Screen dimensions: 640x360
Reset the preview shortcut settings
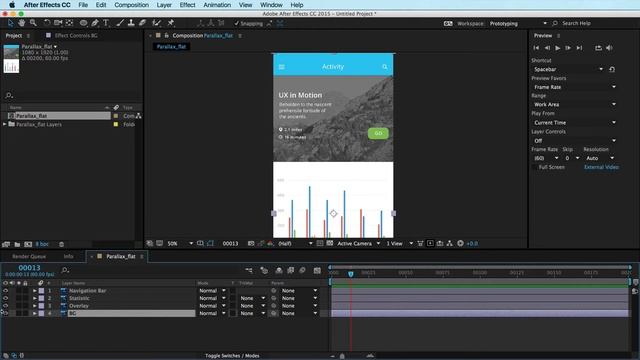612,69
